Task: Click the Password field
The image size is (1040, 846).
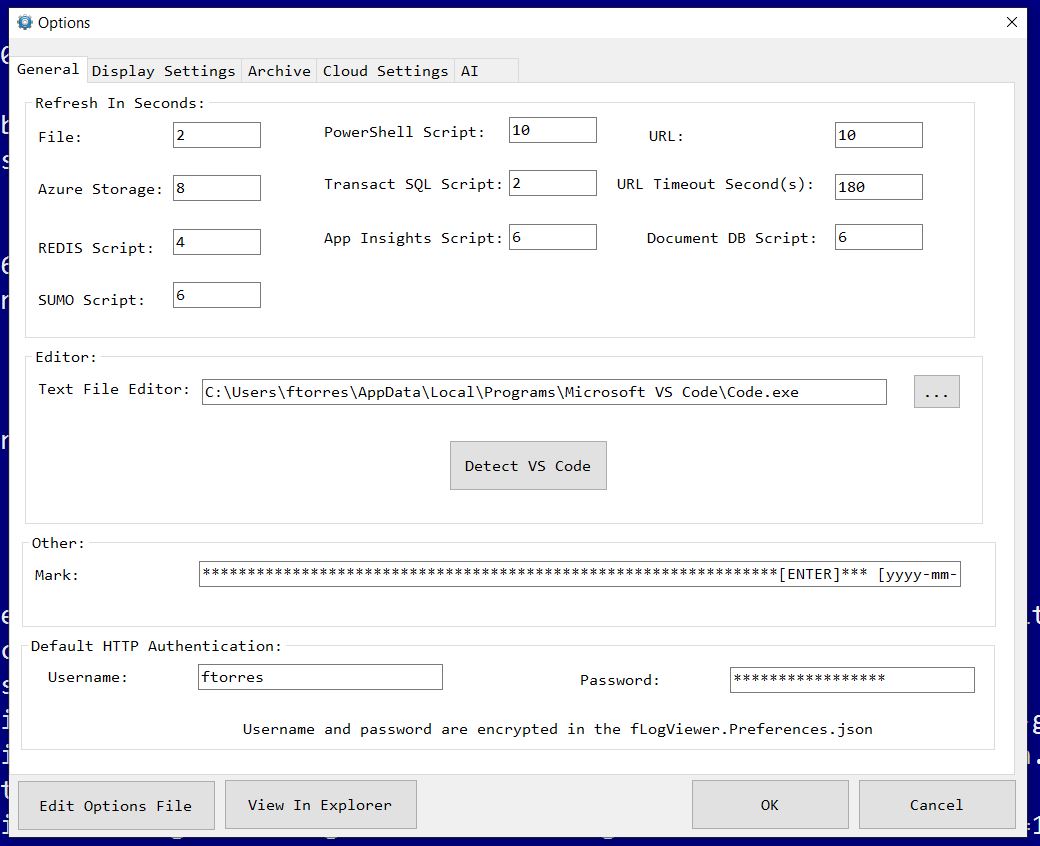Action: 852,680
